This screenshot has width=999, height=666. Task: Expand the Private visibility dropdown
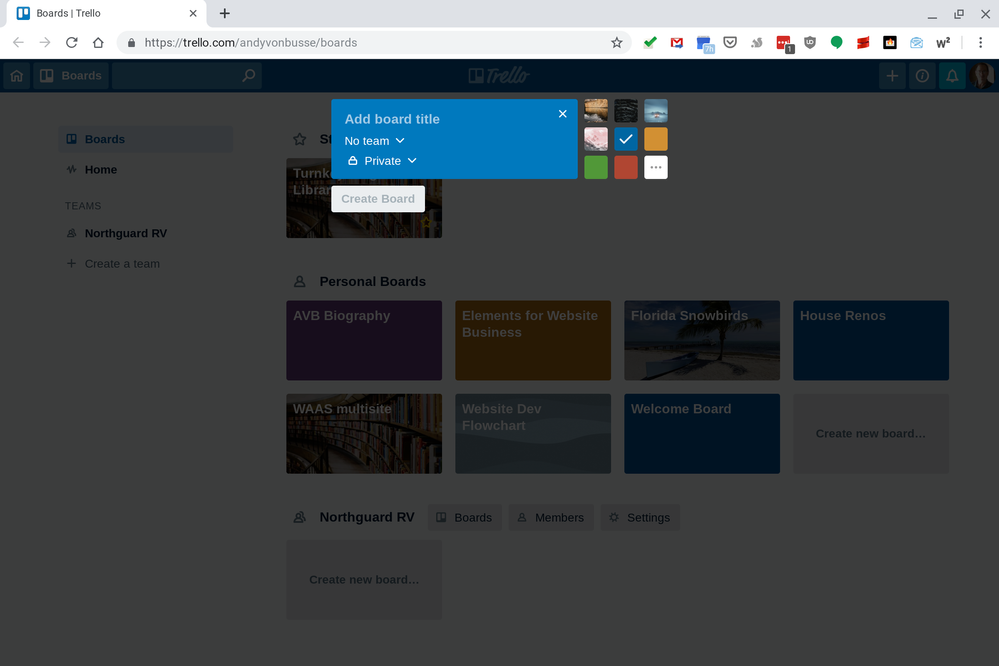(x=382, y=161)
